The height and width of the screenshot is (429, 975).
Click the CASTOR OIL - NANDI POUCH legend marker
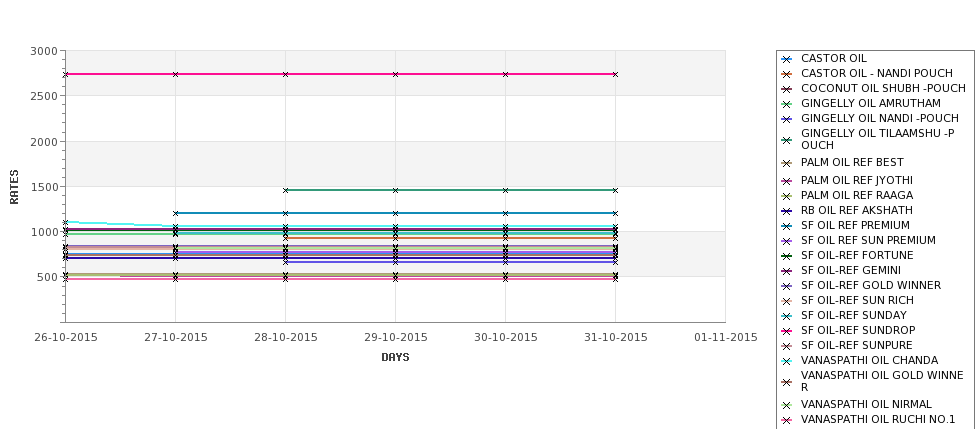point(786,74)
